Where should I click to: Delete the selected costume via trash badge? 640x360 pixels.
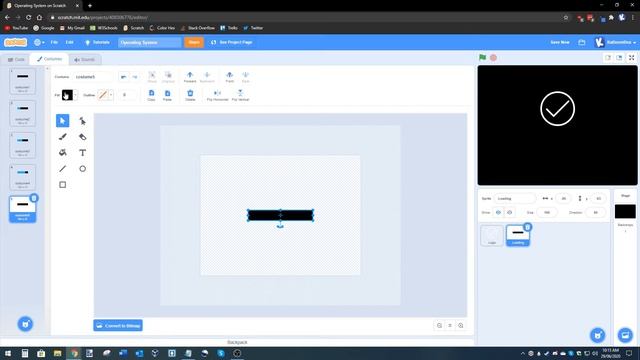(34, 198)
